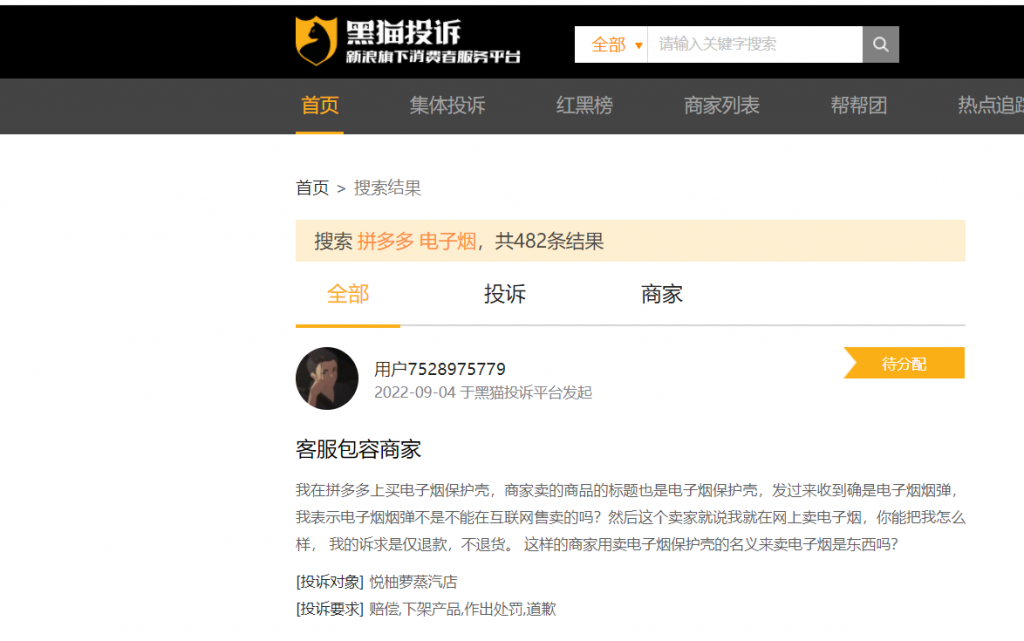Click the 黑猫投诉 shield logo
Screen dimensions: 1024x641
click(316, 41)
